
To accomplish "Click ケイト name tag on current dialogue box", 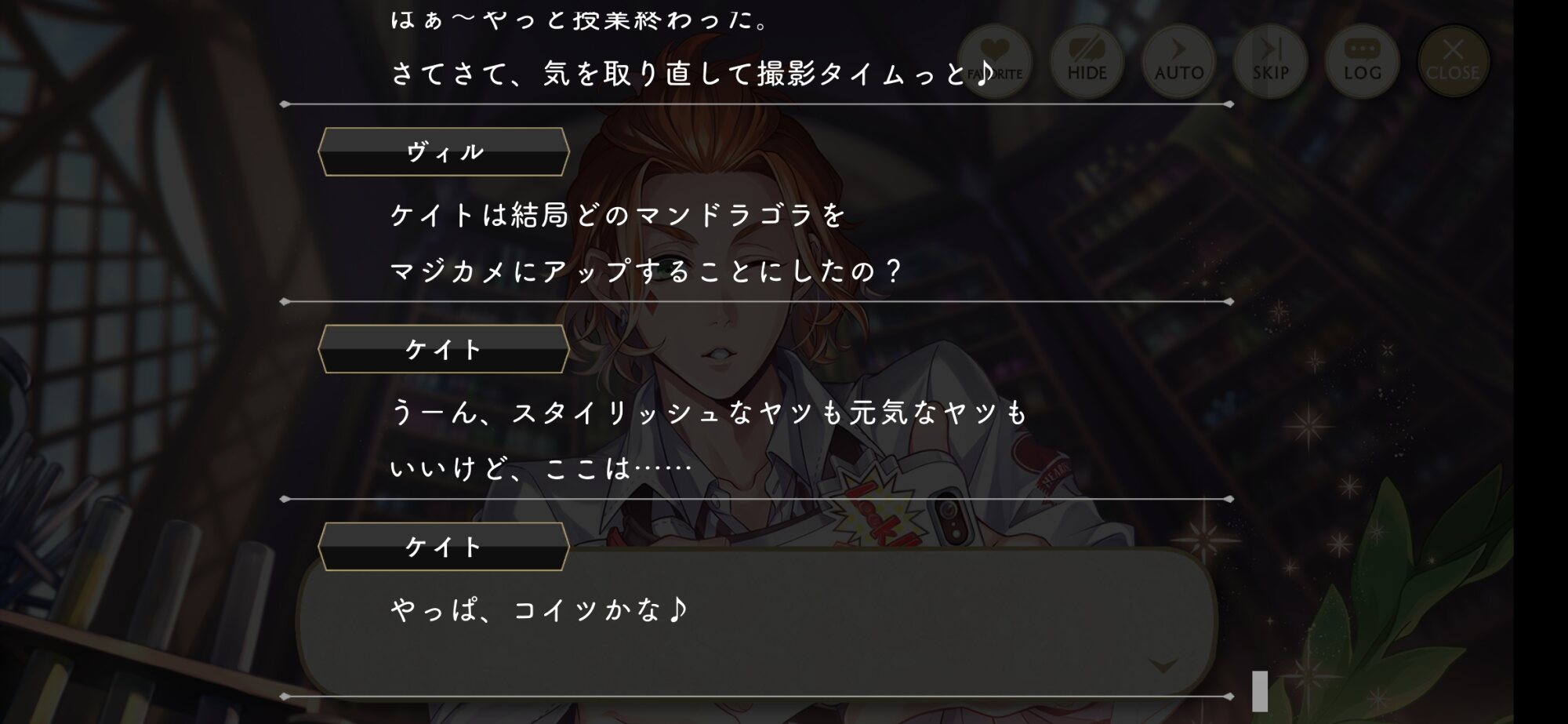I will (444, 547).
